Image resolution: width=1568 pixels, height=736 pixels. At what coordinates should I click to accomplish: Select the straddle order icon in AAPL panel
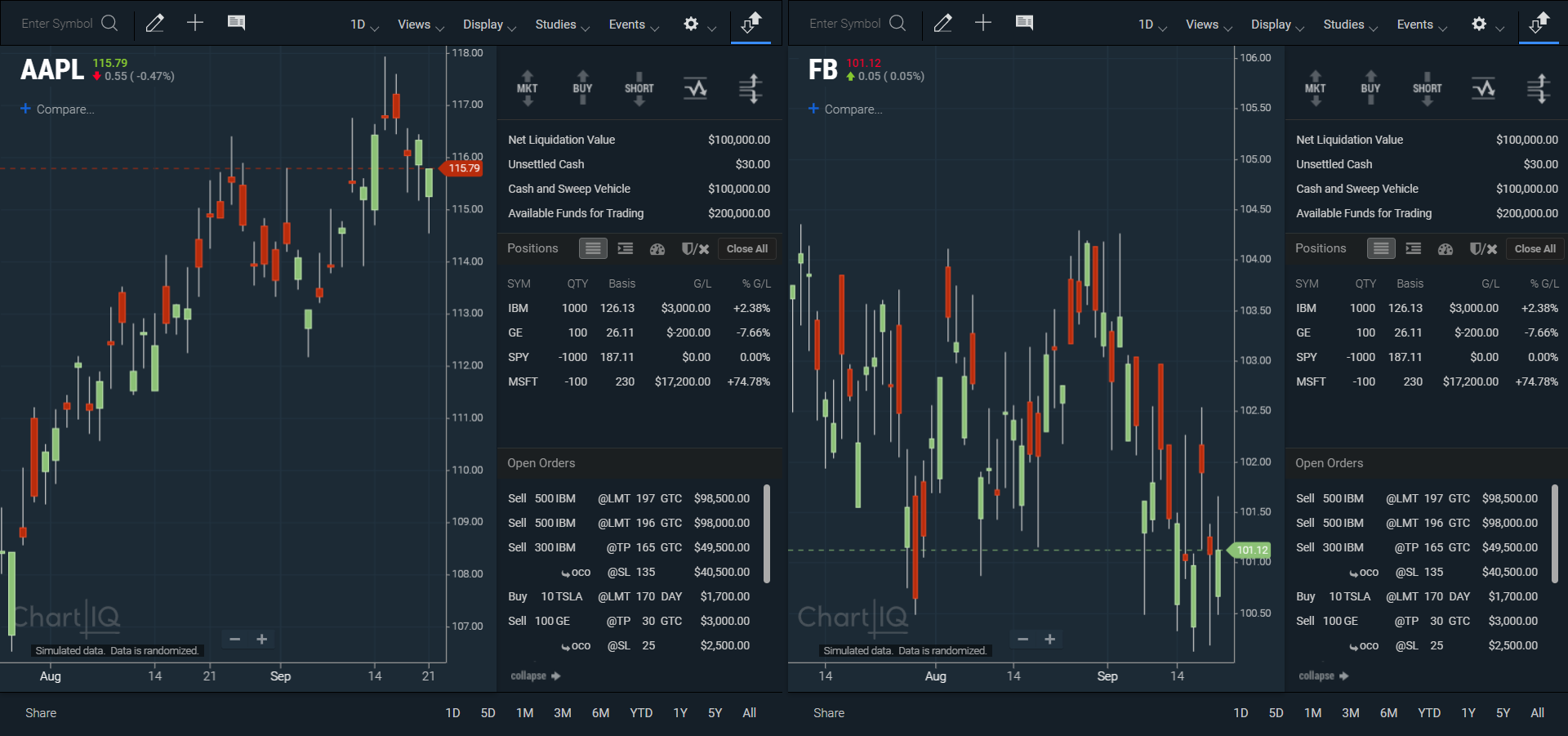695,88
